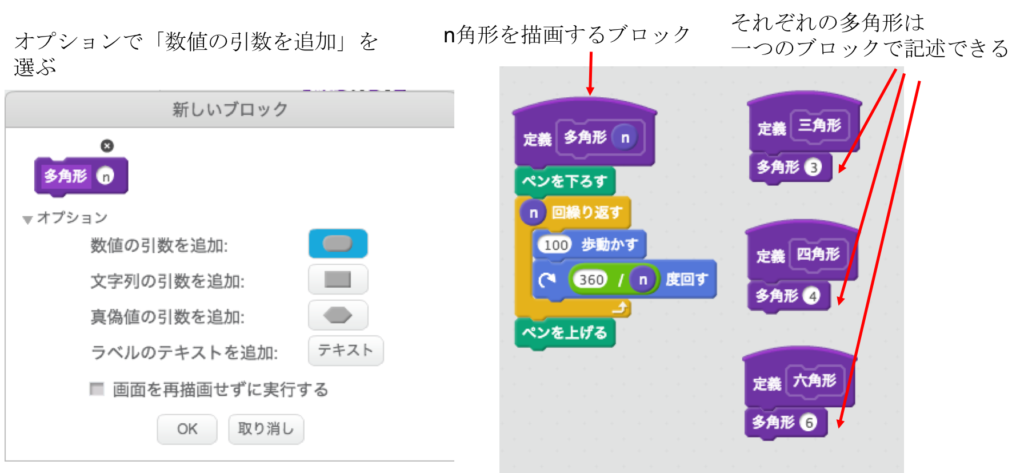This screenshot has height=473, width=1024.
Task: Click the 多角形 label in dialog block preview
Action: click(x=66, y=176)
